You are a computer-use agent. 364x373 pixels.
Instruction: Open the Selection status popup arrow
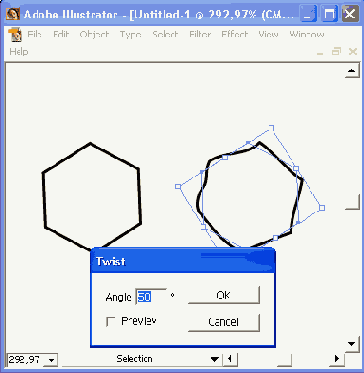click(215, 359)
